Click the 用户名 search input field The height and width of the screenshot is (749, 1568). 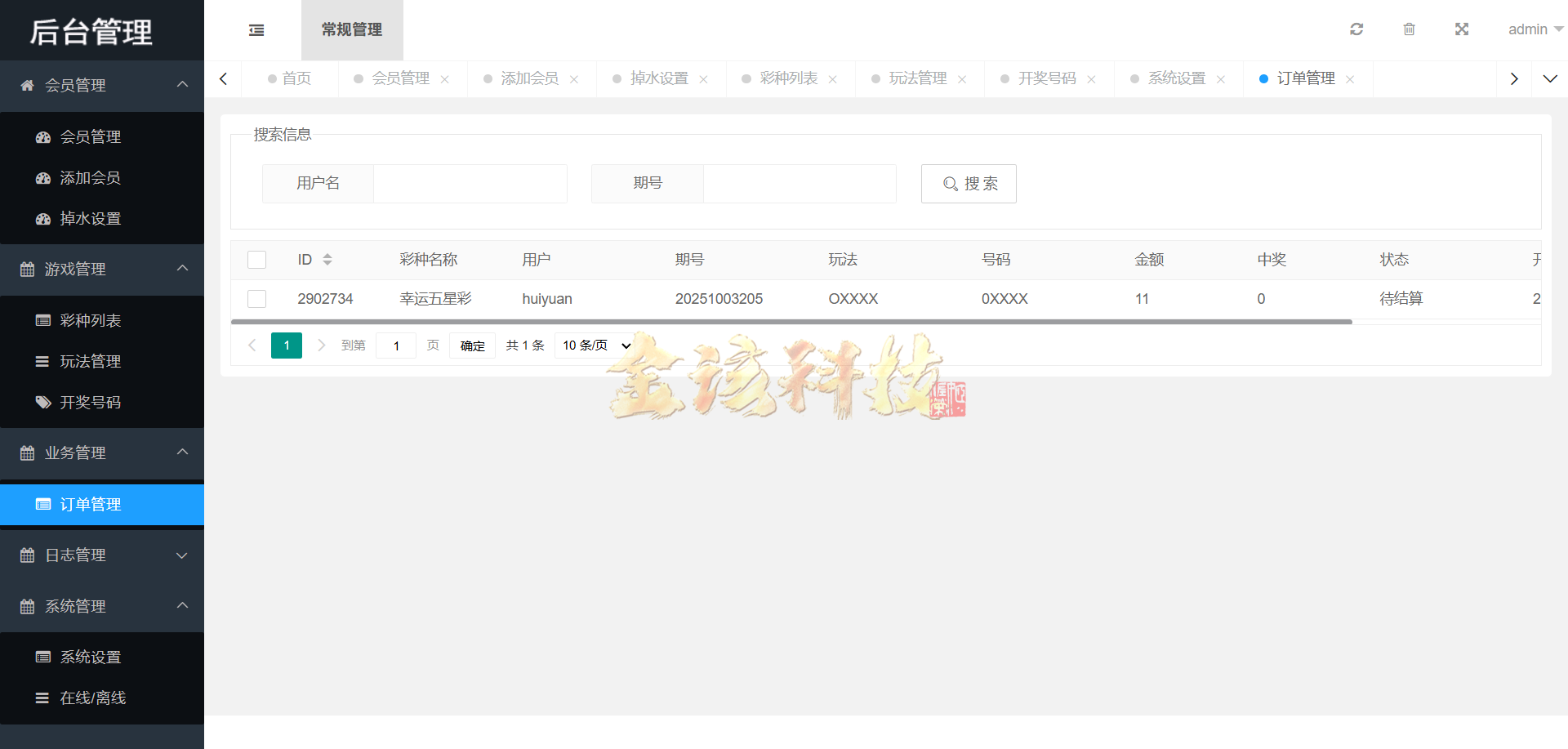coord(470,184)
